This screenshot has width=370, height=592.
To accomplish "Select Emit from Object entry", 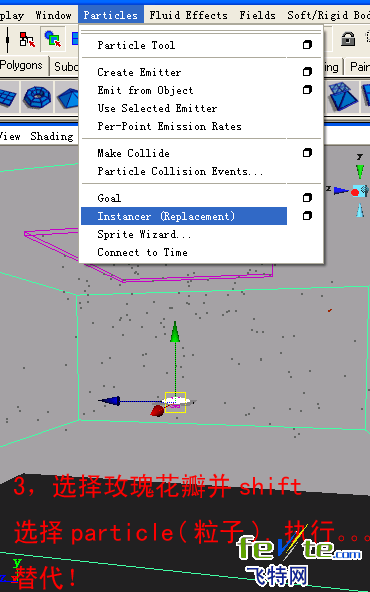I will click(145, 90).
